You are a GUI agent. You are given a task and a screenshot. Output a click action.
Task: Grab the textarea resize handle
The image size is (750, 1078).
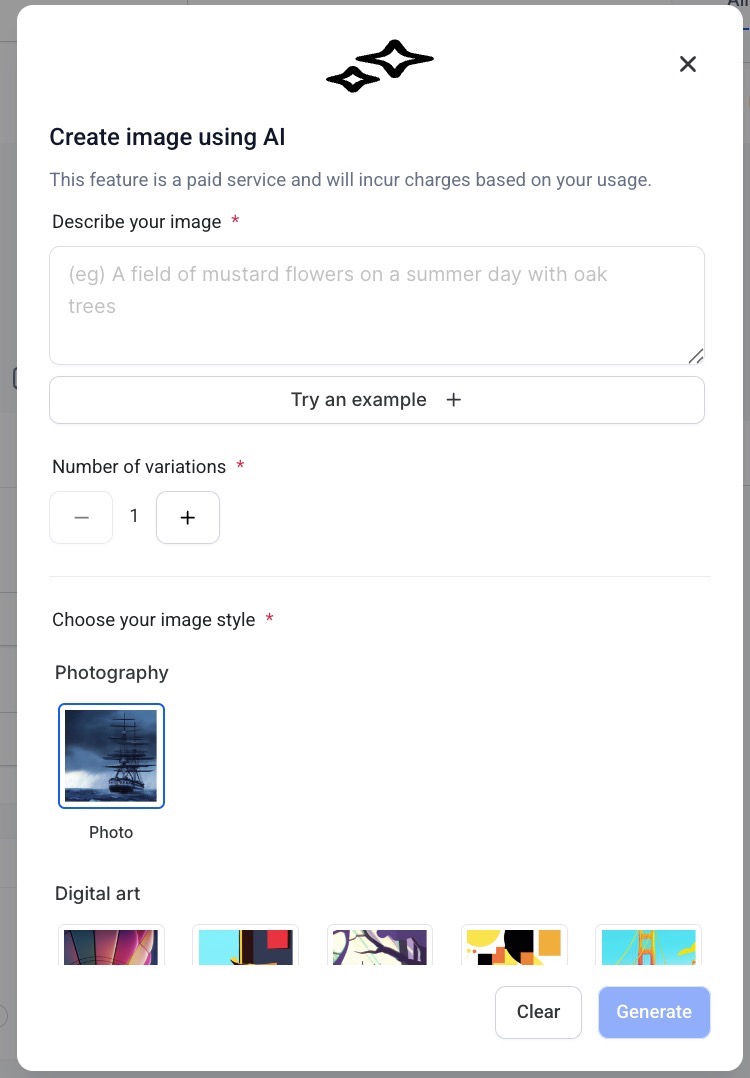coord(696,355)
